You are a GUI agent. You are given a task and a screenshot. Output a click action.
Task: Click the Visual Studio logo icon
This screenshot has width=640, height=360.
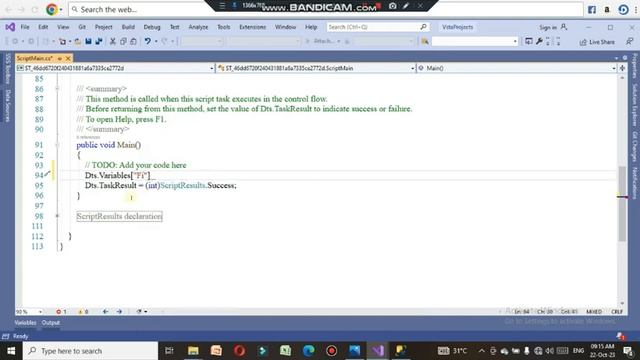[10, 27]
